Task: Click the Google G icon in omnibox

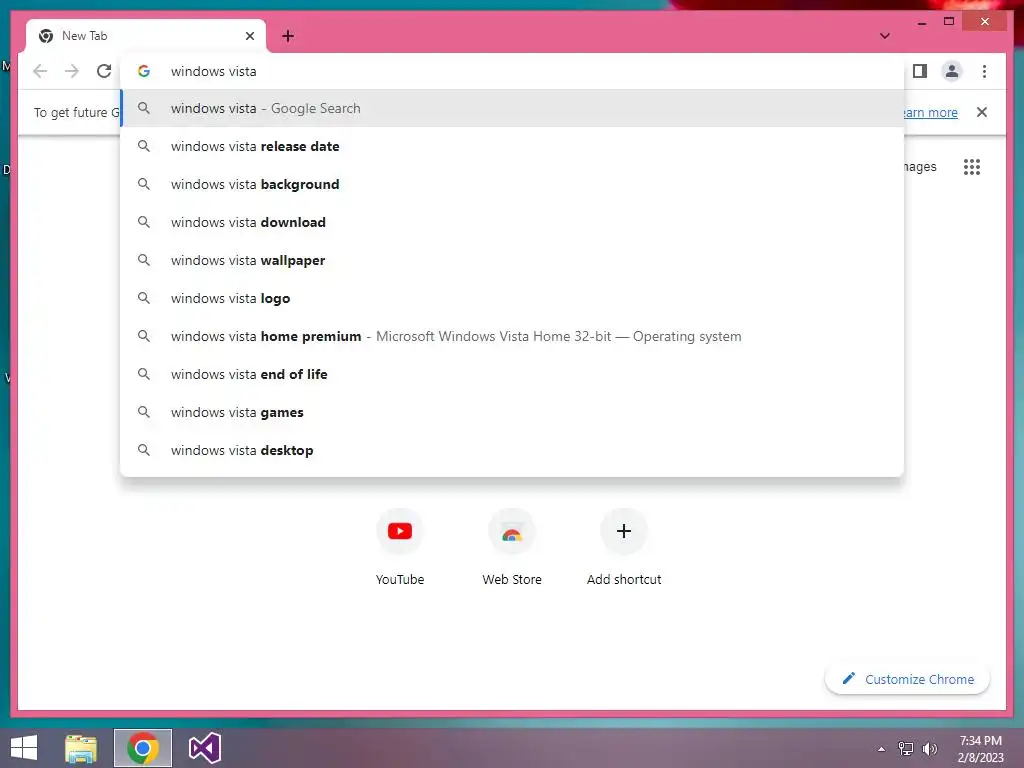Action: (144, 71)
